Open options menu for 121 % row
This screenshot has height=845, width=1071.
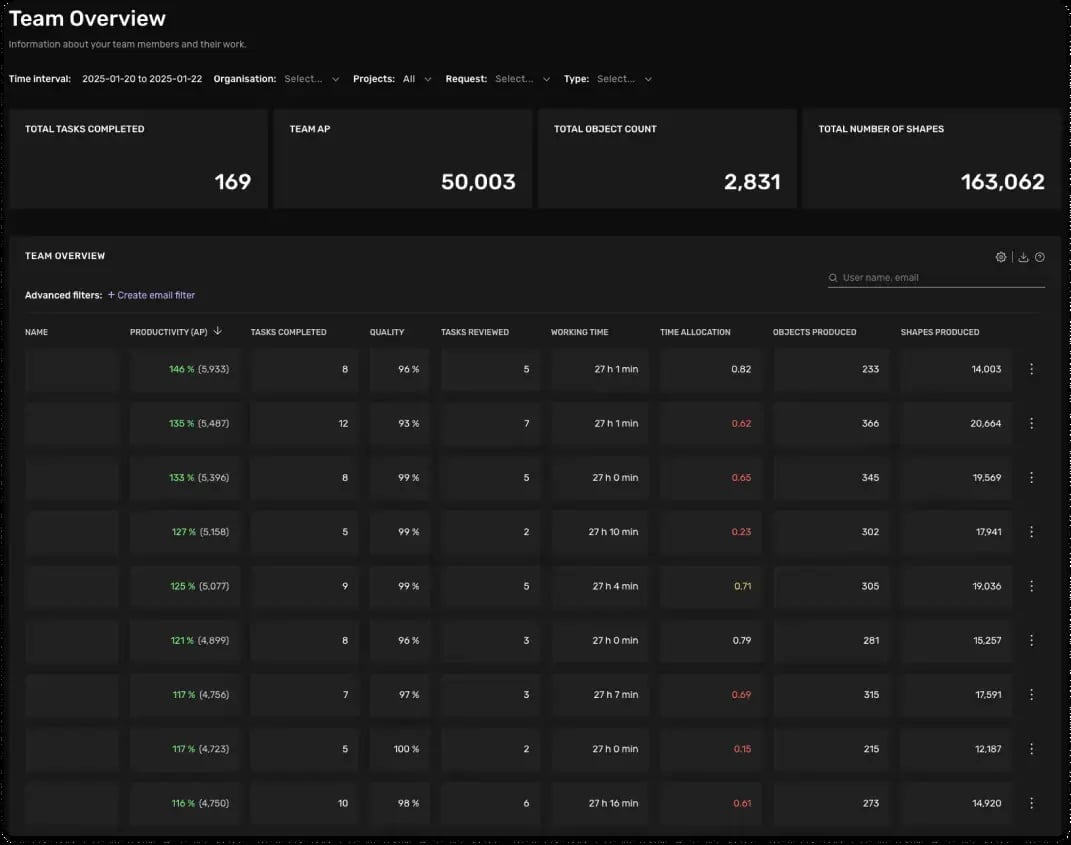1031,640
